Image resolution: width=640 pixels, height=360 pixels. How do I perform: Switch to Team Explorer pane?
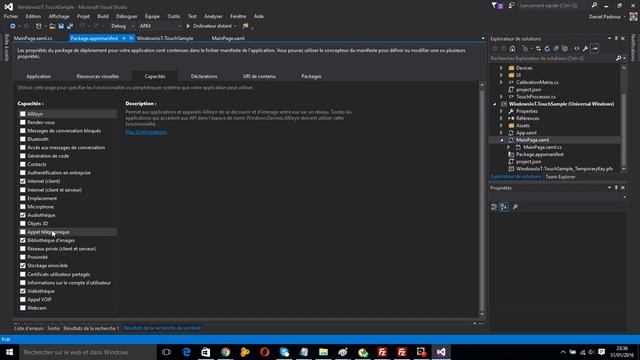click(x=560, y=177)
